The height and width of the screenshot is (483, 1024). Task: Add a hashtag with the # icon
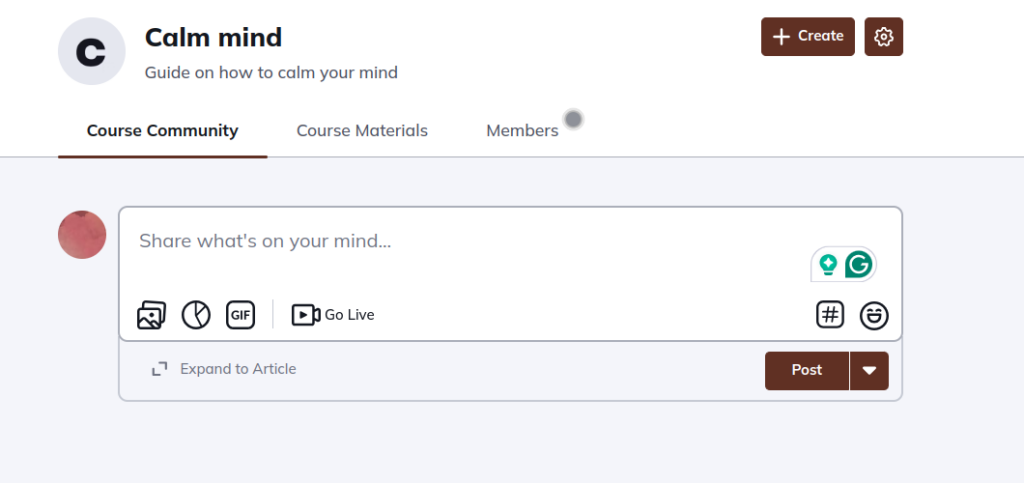830,315
